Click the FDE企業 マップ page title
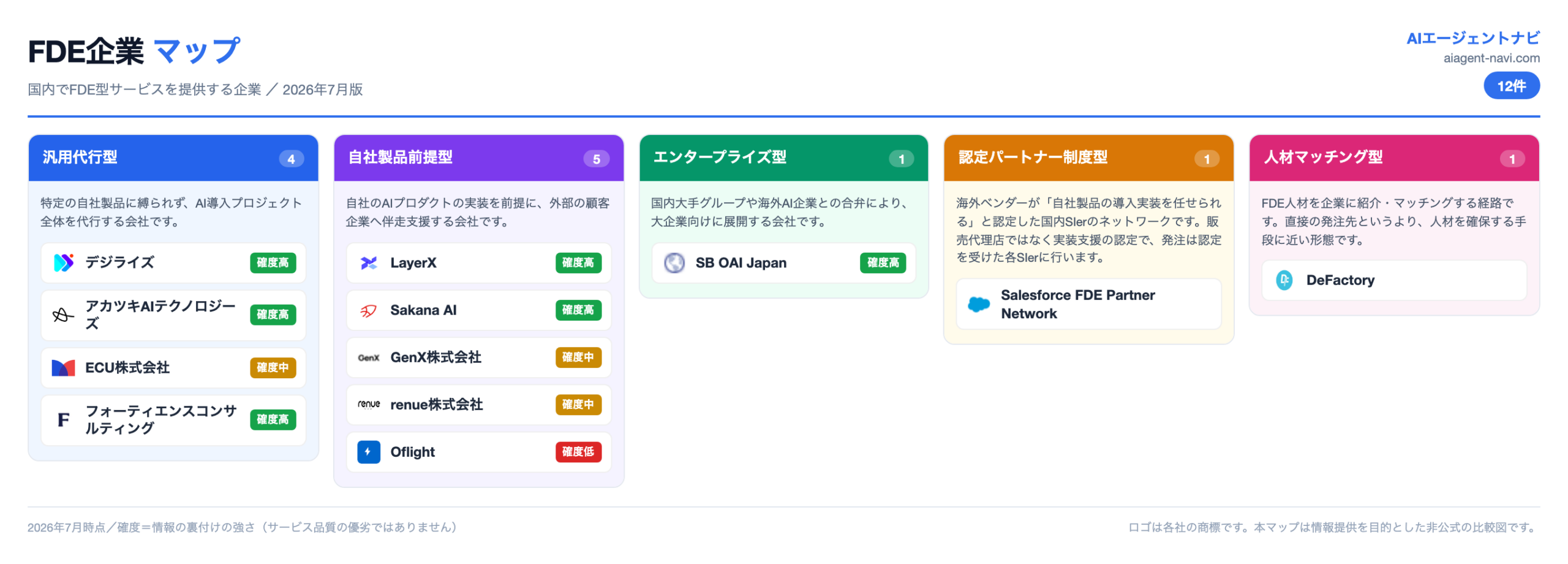Image resolution: width=1568 pixels, height=564 pixels. click(x=134, y=50)
